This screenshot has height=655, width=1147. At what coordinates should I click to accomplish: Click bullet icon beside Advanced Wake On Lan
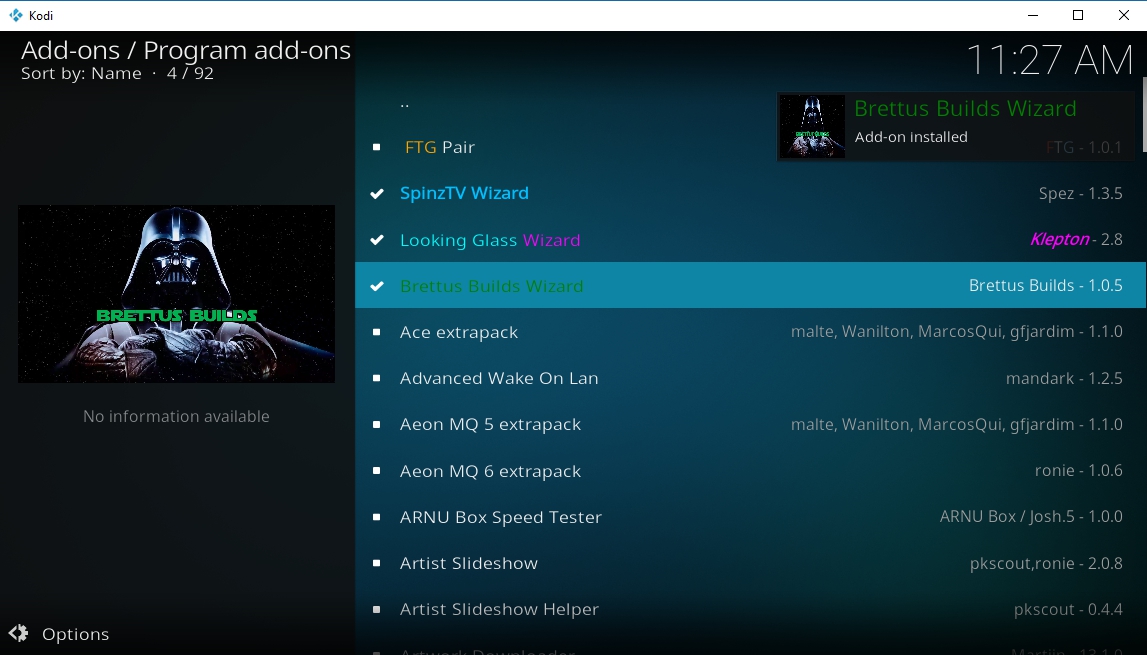[377, 378]
